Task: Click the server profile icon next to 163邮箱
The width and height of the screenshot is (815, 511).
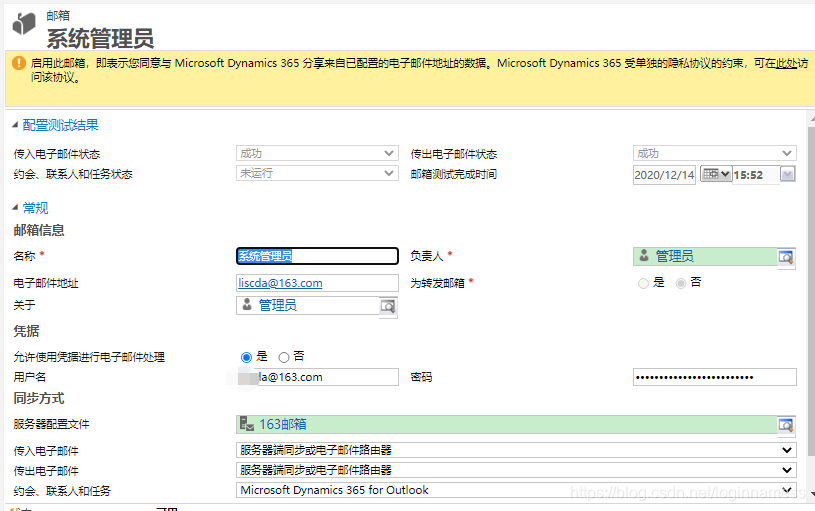Action: [246, 424]
